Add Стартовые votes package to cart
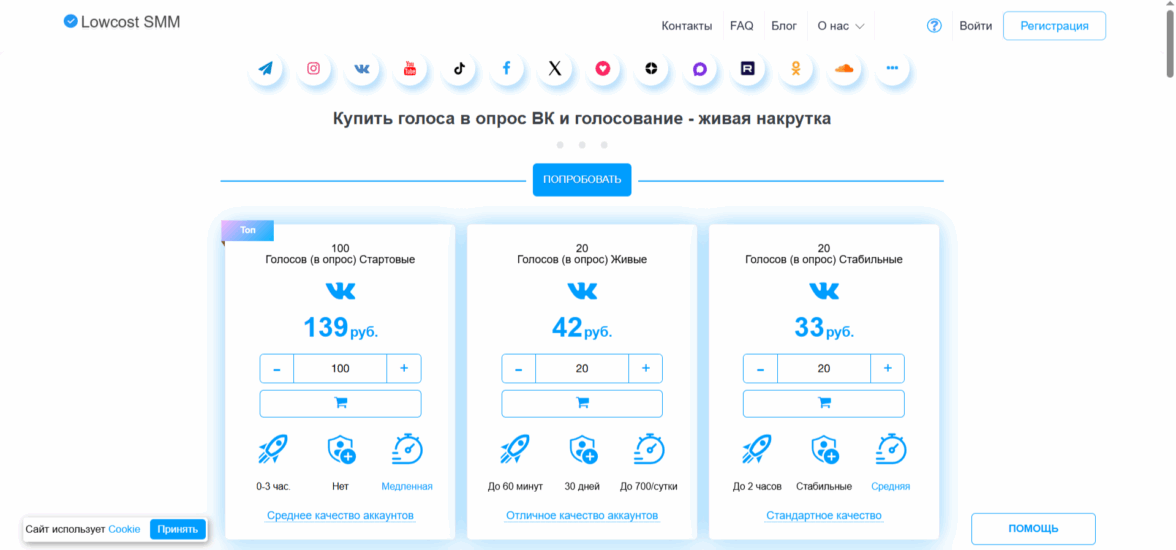The width and height of the screenshot is (1176, 550). 340,404
